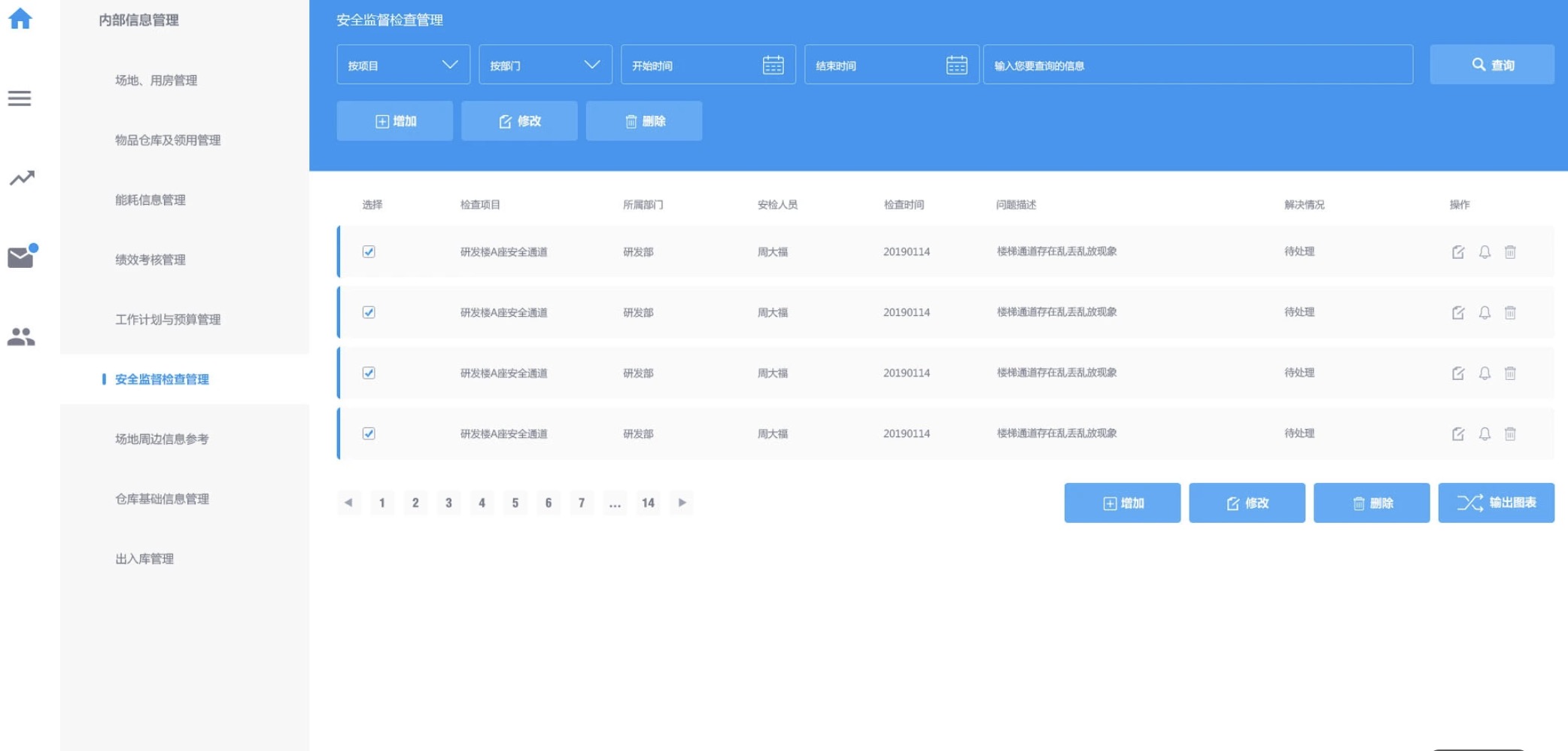
Task: Open 出入库管理 menu item
Action: point(144,558)
